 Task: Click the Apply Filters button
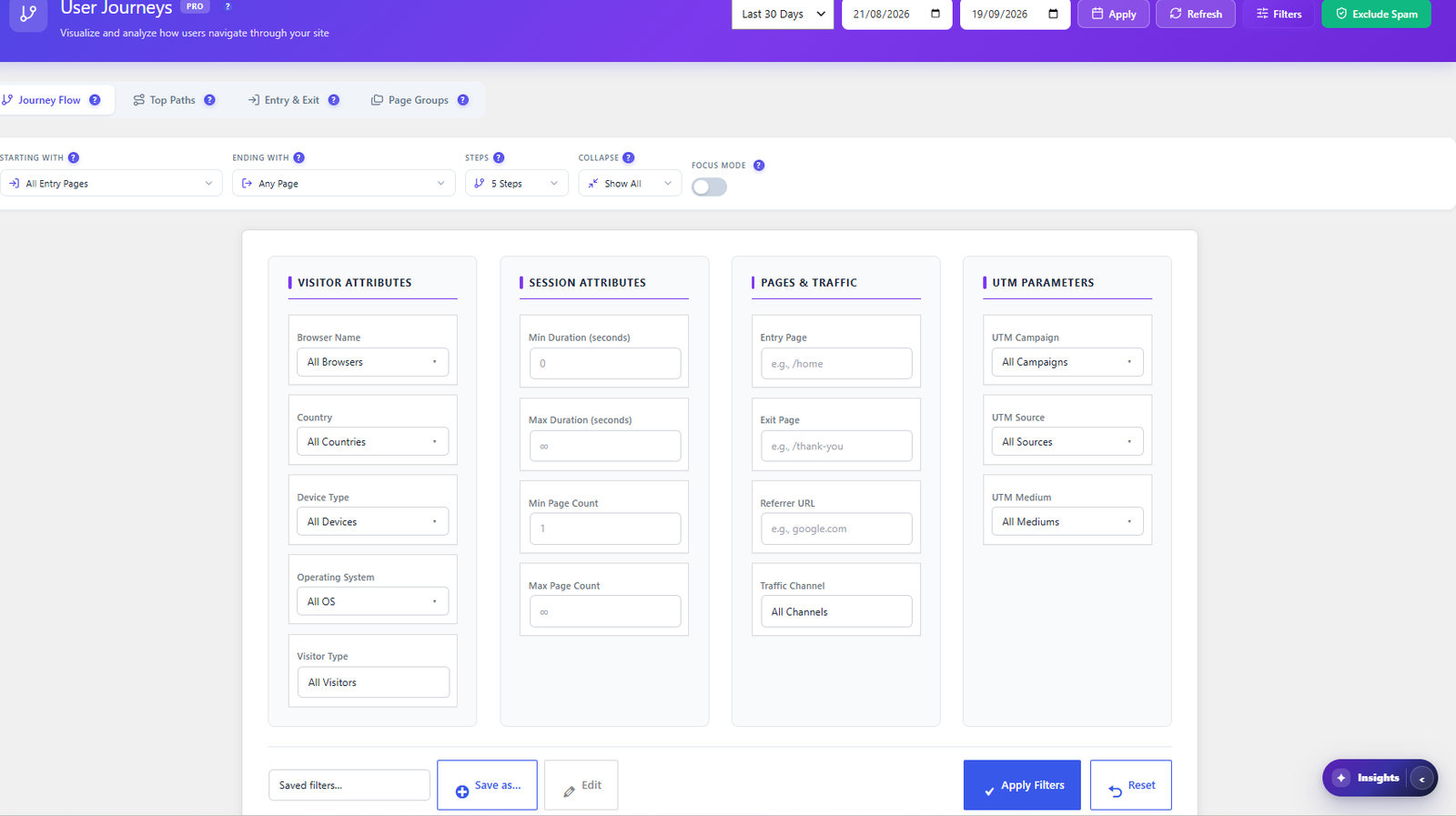[1022, 785]
